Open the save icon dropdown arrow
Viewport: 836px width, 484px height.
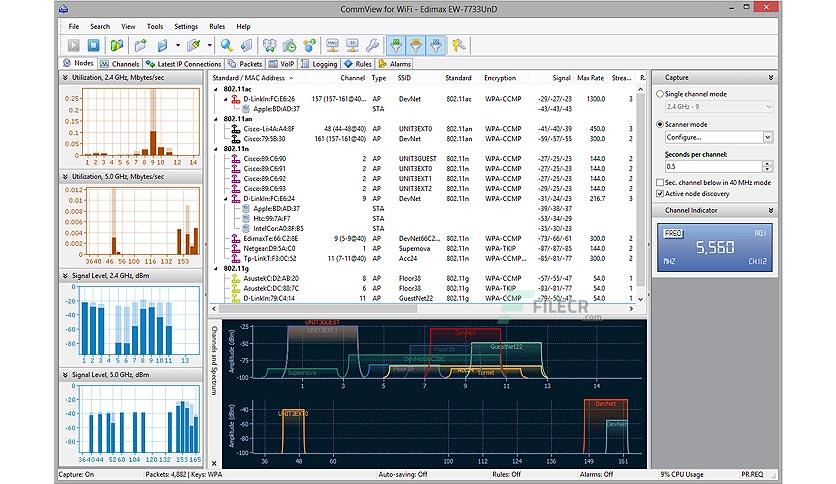pyautogui.click(x=178, y=46)
